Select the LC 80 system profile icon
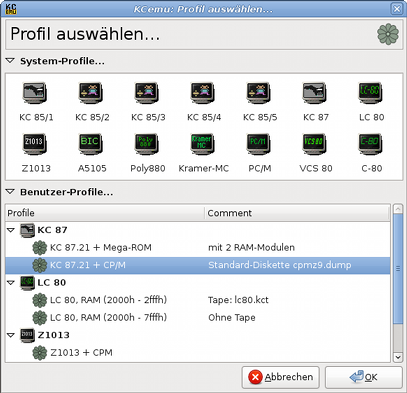This screenshot has height=393, width=407. [371, 93]
